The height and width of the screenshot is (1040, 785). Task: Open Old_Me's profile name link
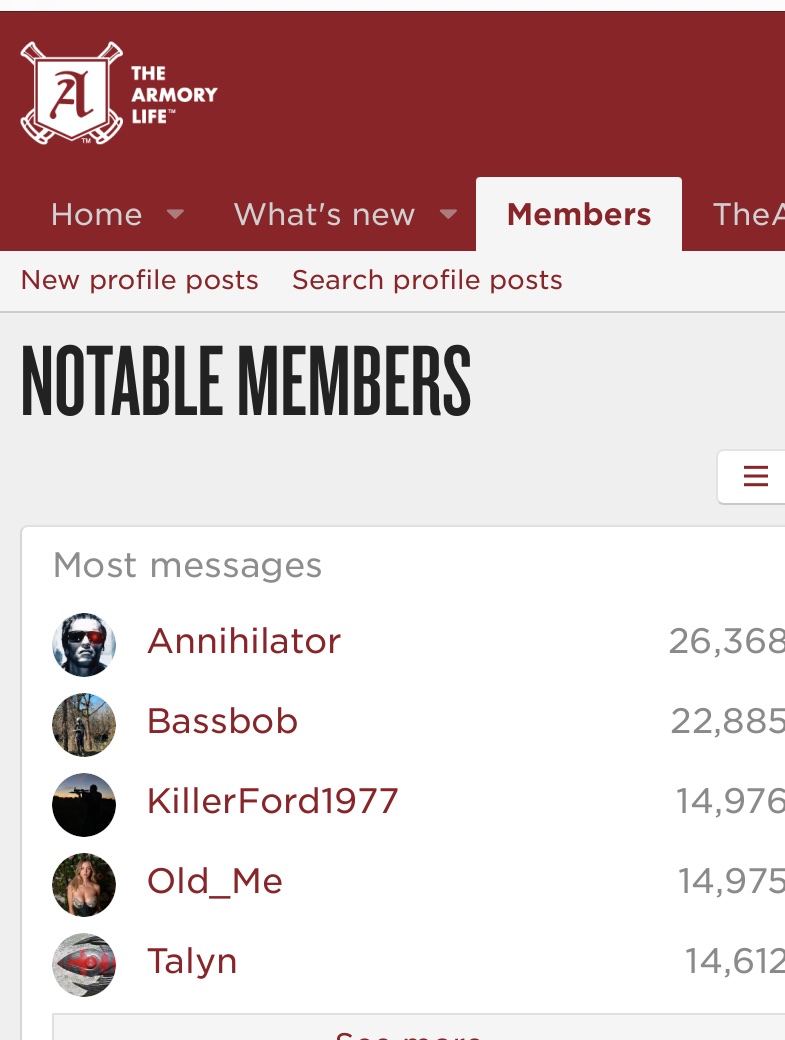(215, 881)
